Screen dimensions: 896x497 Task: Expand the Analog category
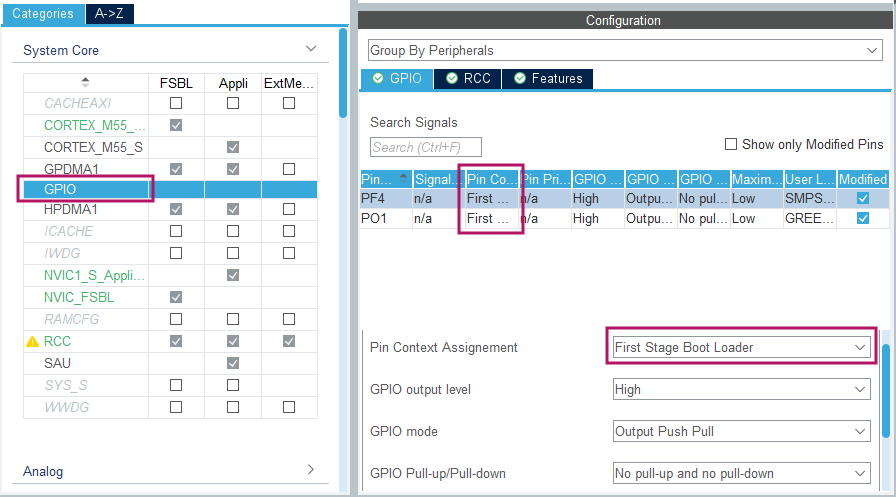coord(311,470)
